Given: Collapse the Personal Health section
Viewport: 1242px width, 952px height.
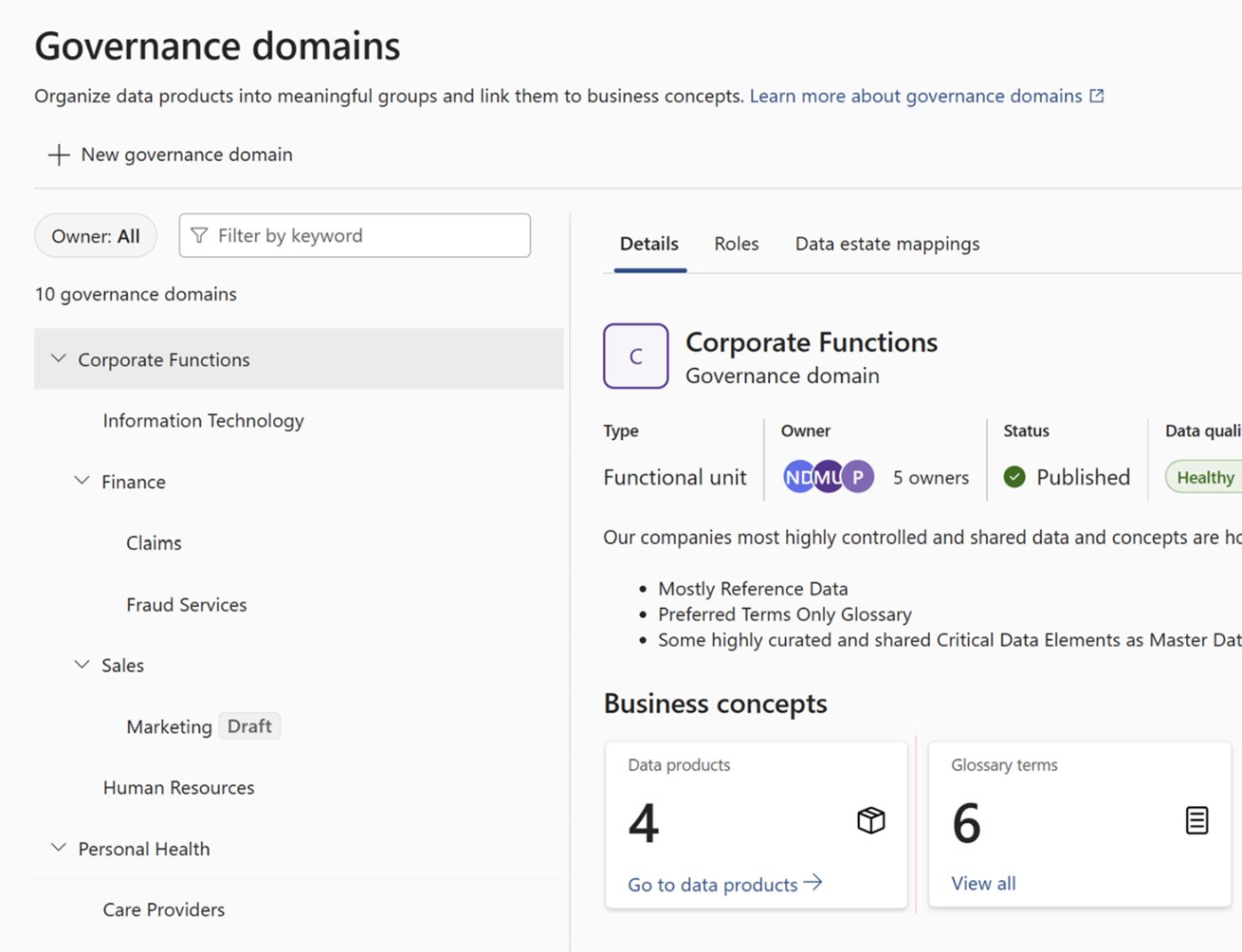Looking at the screenshot, I should pyautogui.click(x=57, y=848).
